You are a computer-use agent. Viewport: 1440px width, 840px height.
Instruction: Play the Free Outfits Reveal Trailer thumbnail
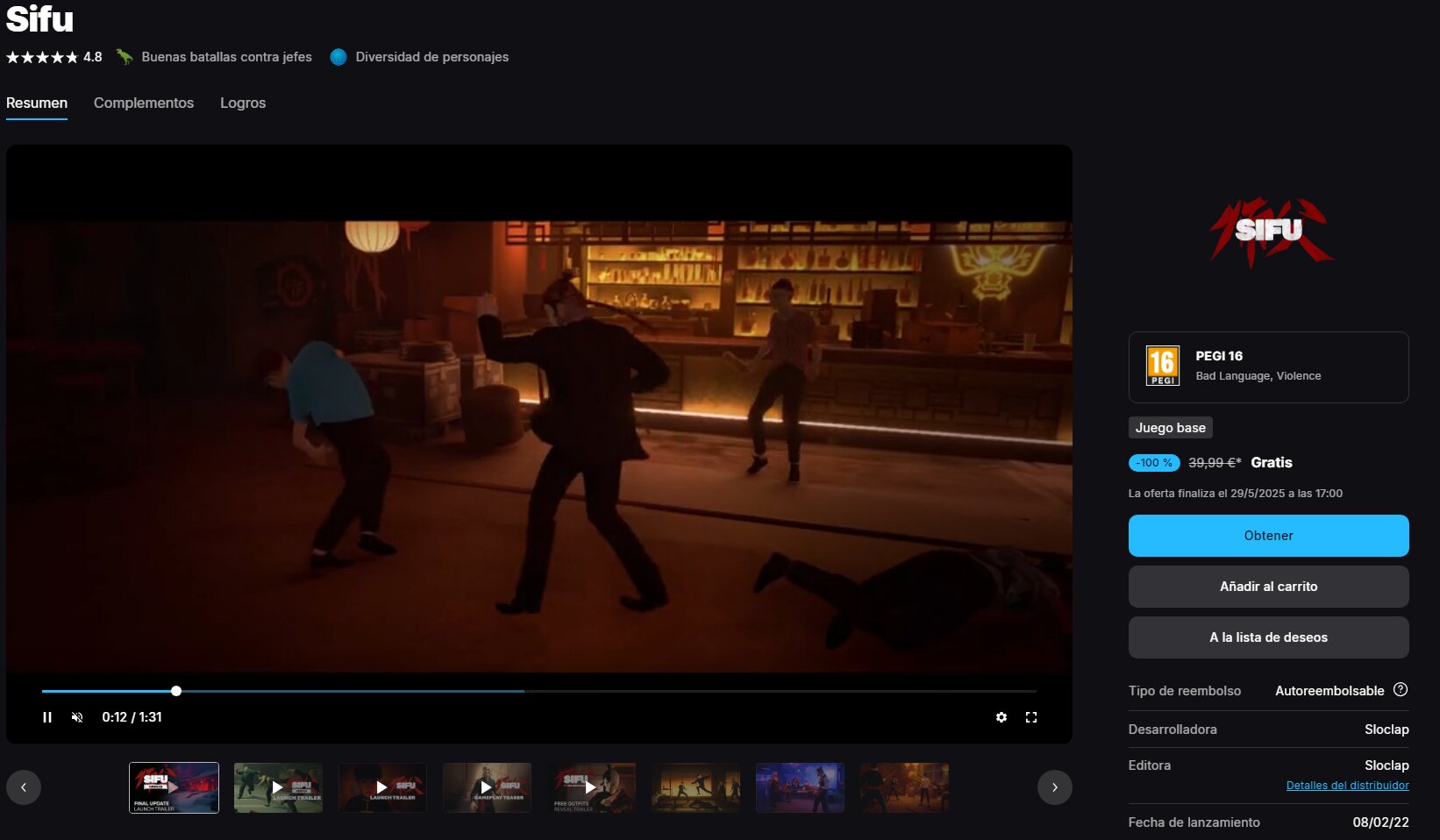591,787
